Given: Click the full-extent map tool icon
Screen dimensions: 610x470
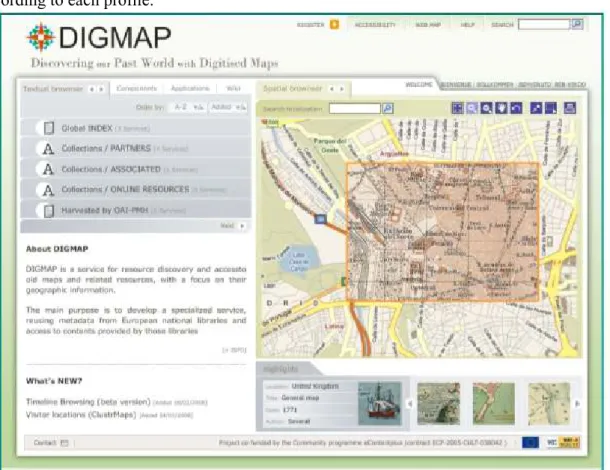Looking at the screenshot, I should pyautogui.click(x=458, y=108).
